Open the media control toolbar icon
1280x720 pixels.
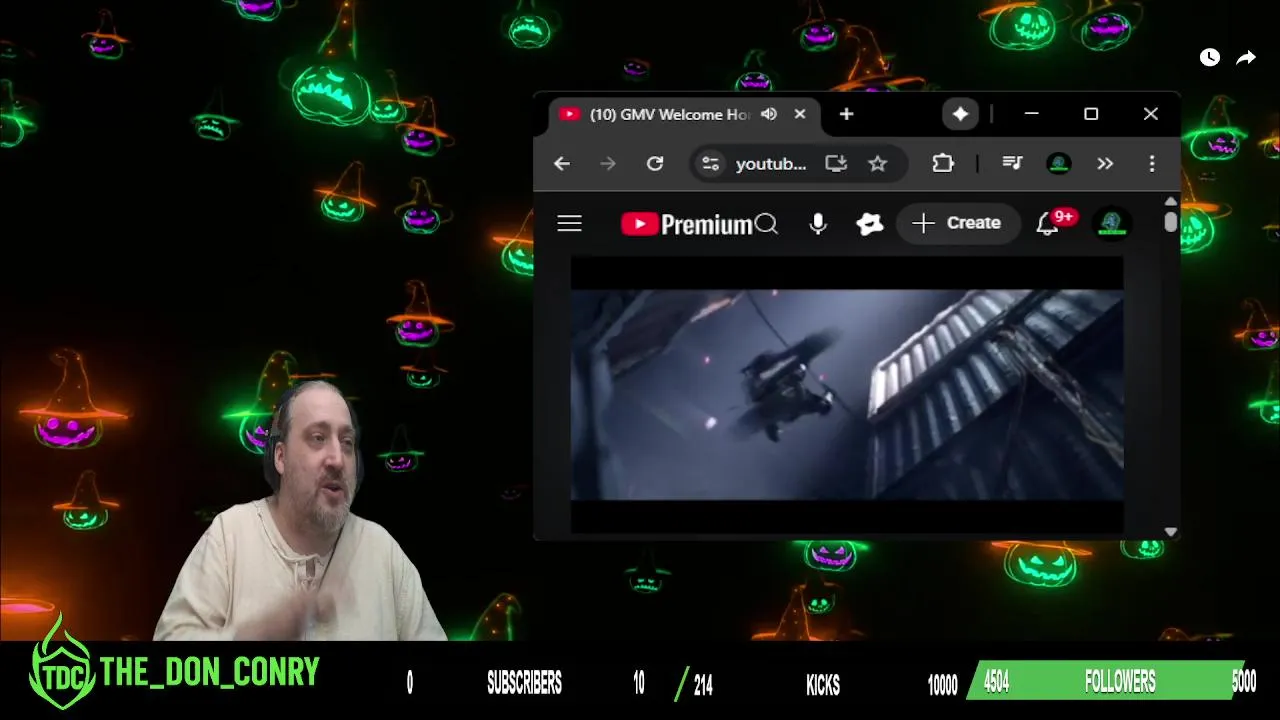pos(1012,163)
